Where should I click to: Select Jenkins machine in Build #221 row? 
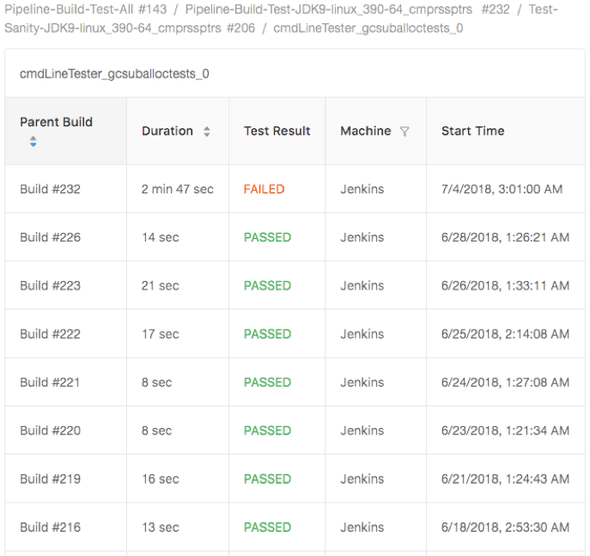pos(362,382)
